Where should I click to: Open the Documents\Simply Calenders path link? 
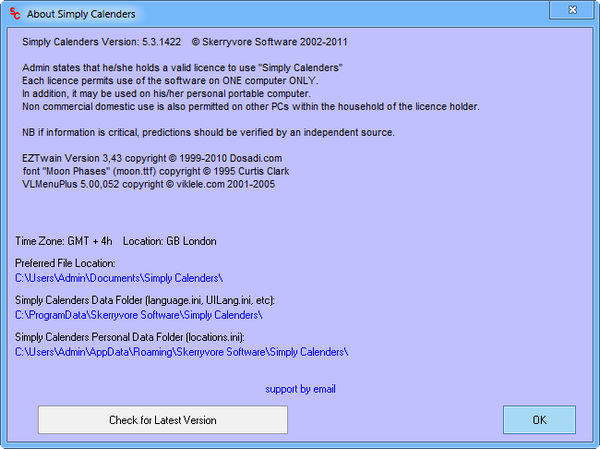pos(119,277)
